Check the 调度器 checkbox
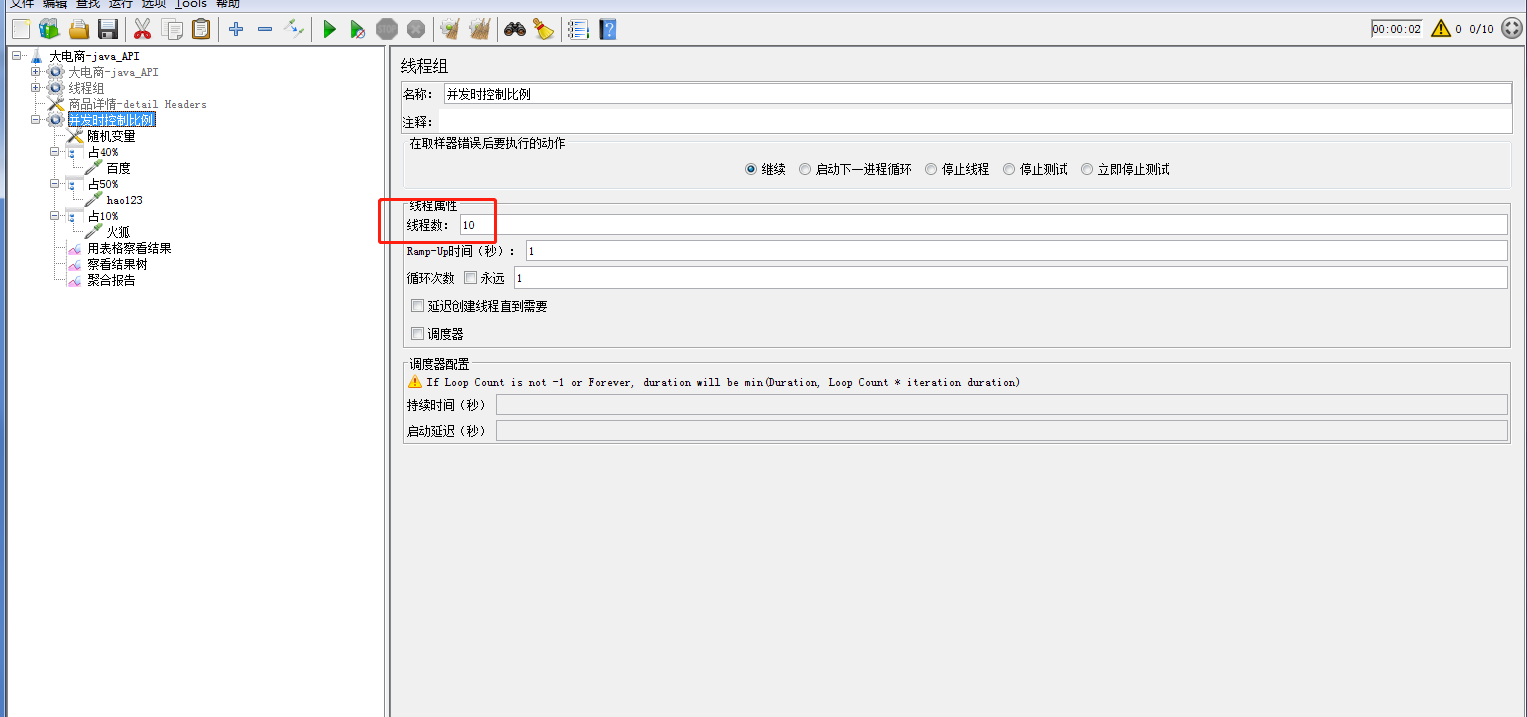 point(417,334)
